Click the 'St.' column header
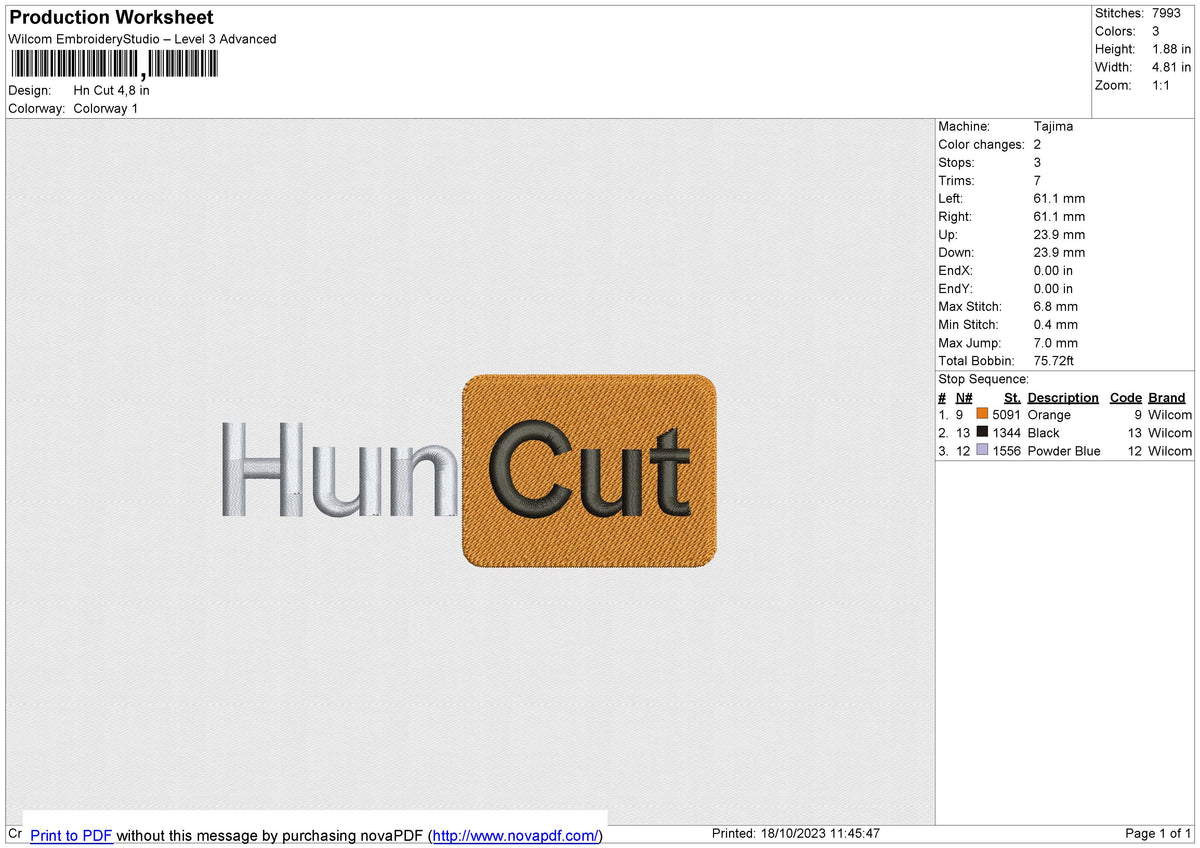The height and width of the screenshot is (848, 1200). tap(1013, 397)
